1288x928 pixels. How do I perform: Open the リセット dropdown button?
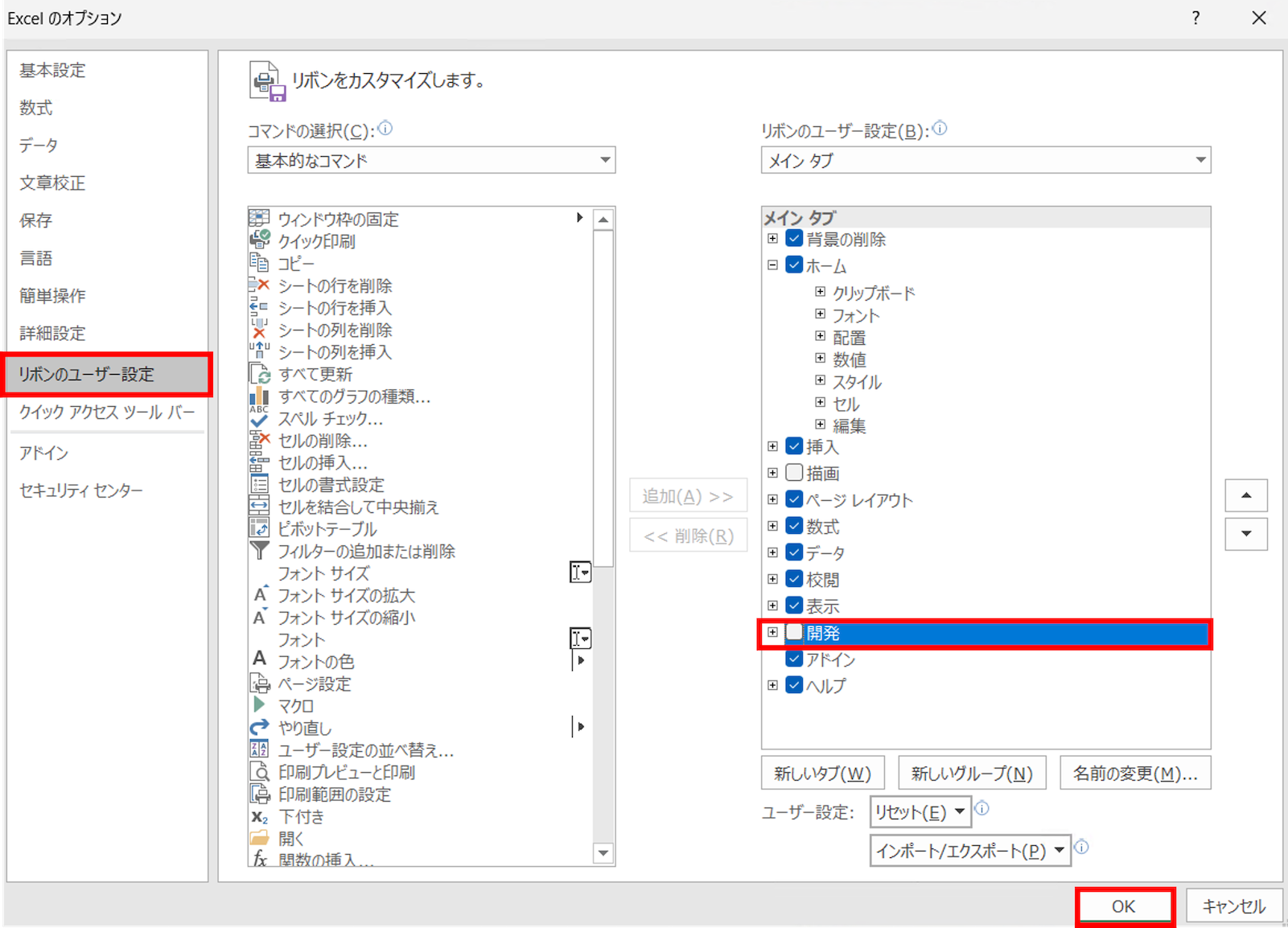pos(920,812)
